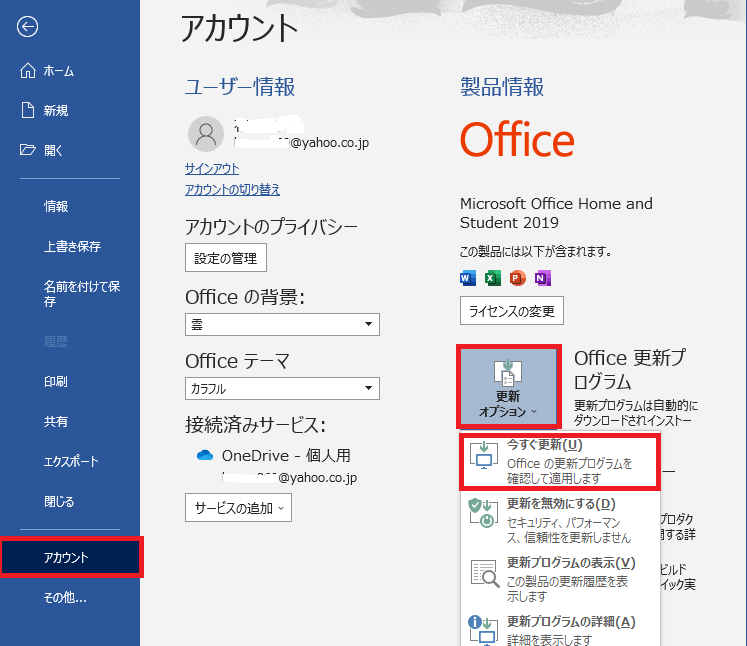747x646 pixels.
Task: Click the back arrow icon
Action: point(27,27)
